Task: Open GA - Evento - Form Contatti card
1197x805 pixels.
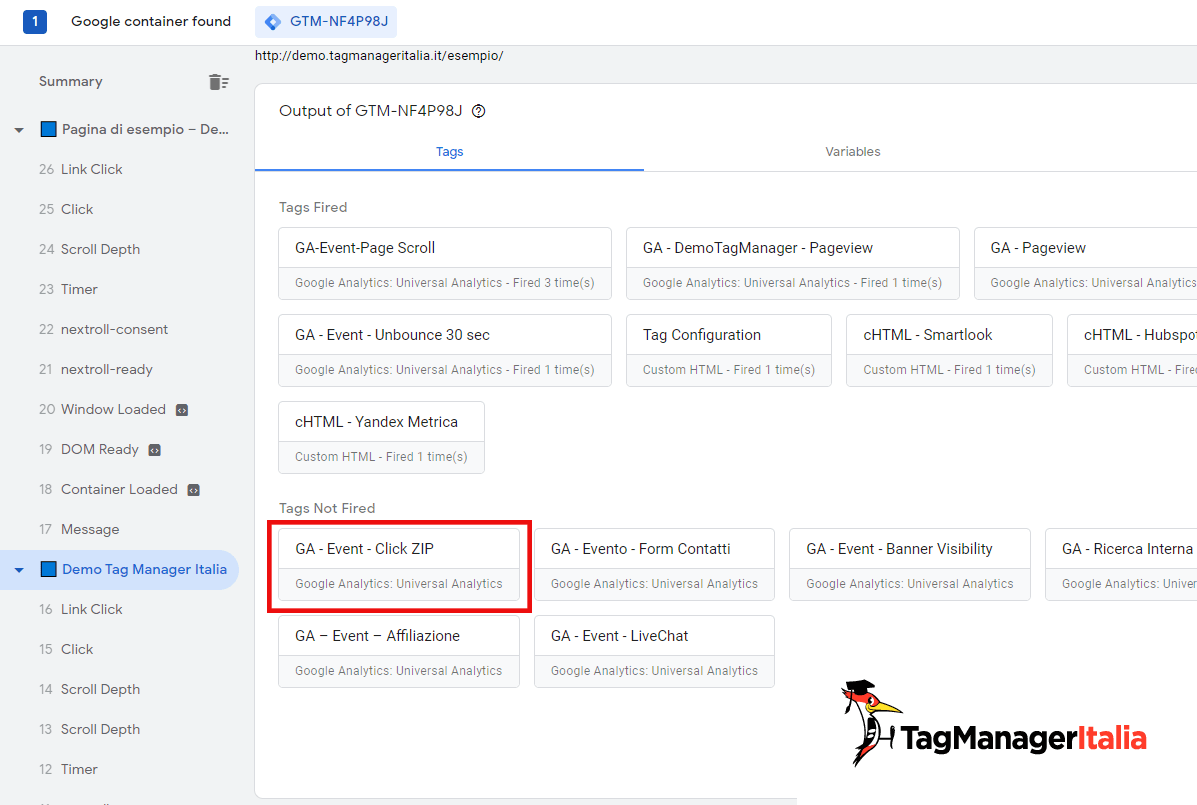Action: 654,565
